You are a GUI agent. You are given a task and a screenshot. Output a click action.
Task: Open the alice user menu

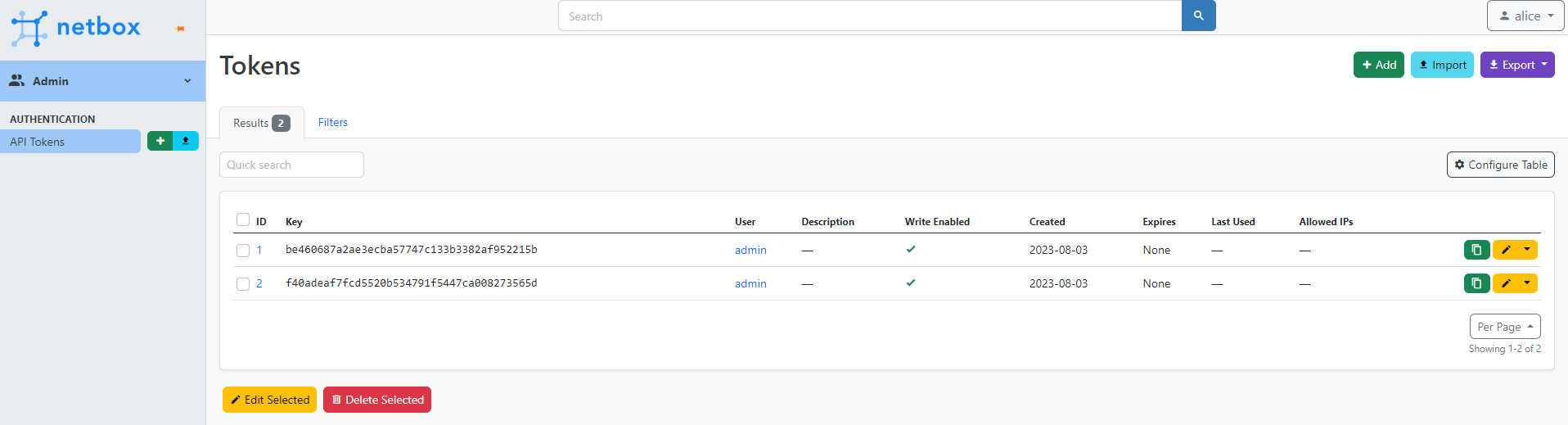1525,16
